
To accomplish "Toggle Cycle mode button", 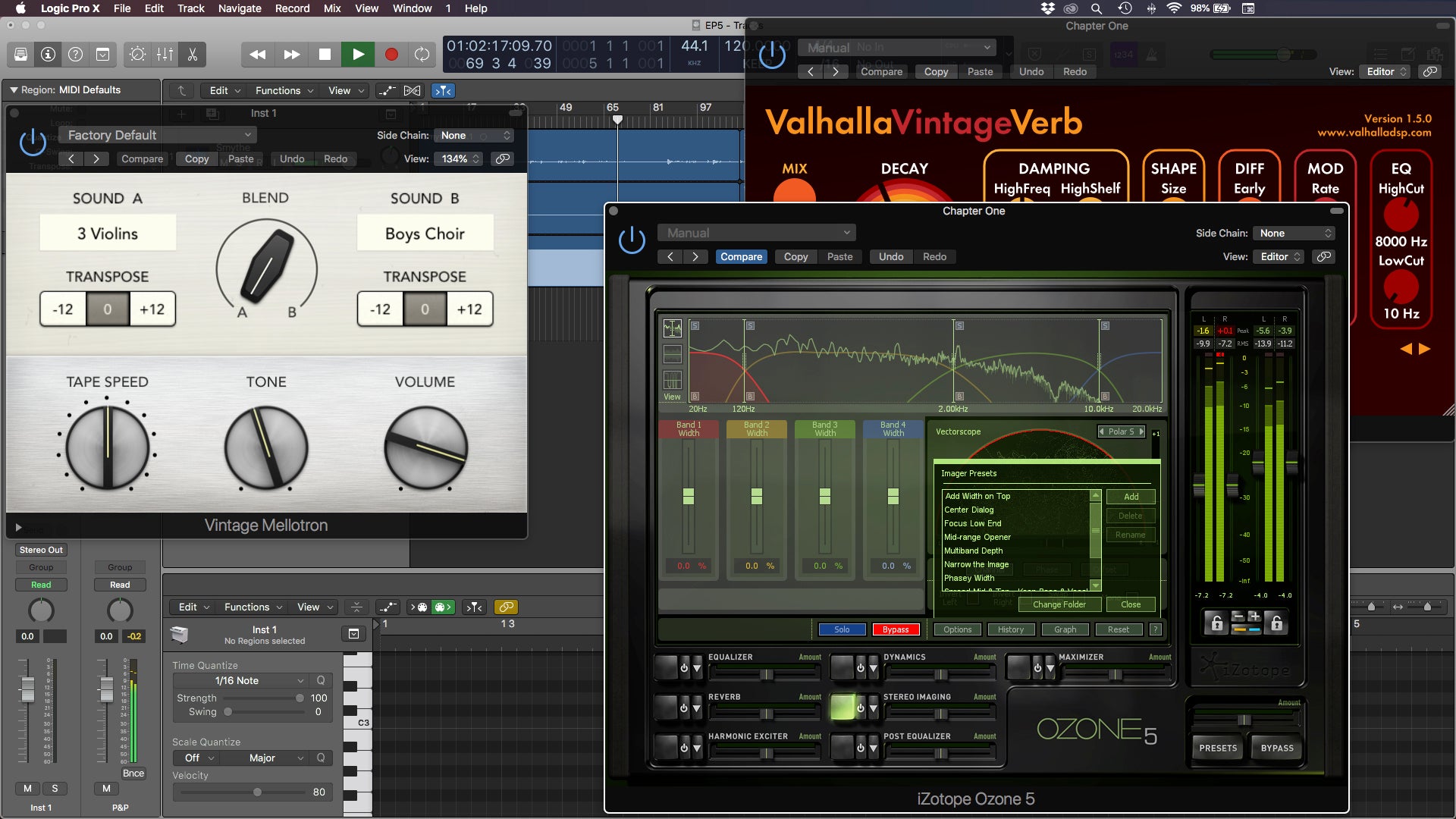I will click(422, 54).
